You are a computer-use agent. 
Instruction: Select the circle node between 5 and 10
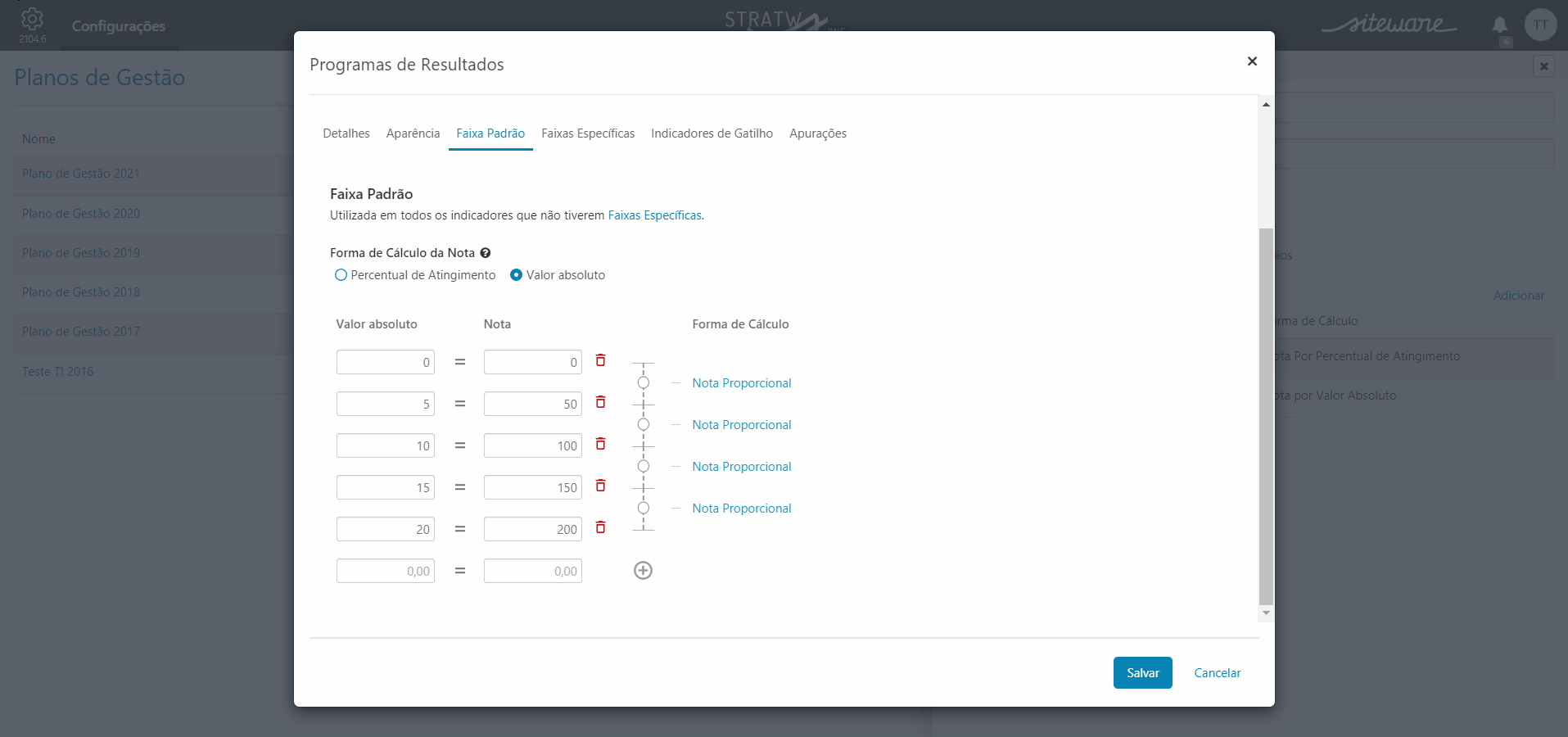pyautogui.click(x=644, y=424)
